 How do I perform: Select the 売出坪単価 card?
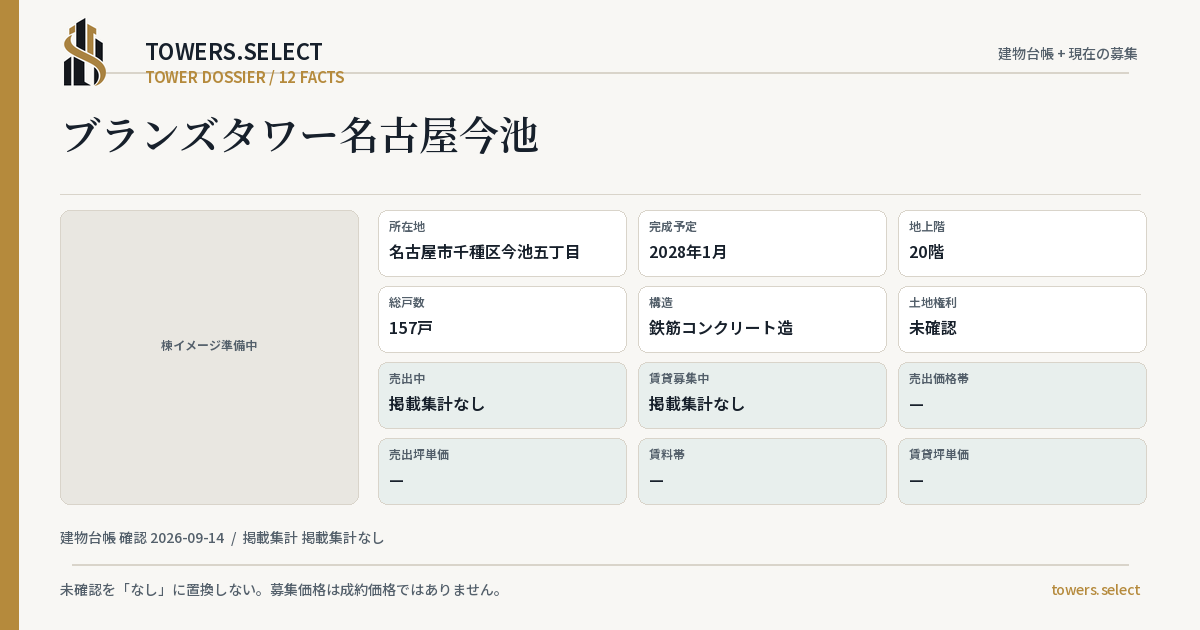click(502, 471)
